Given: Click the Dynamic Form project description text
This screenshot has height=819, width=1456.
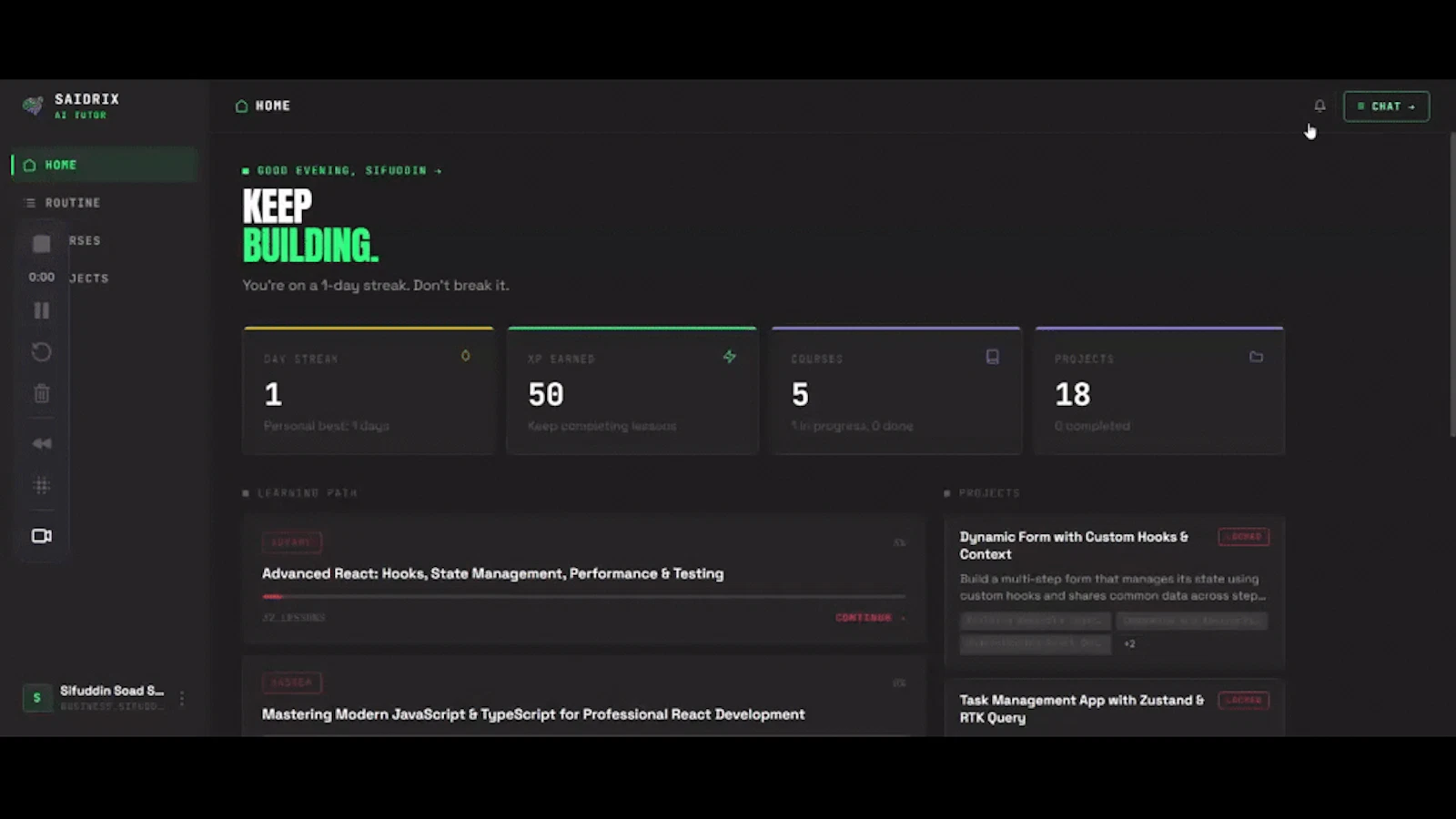Looking at the screenshot, I should [x=1113, y=587].
